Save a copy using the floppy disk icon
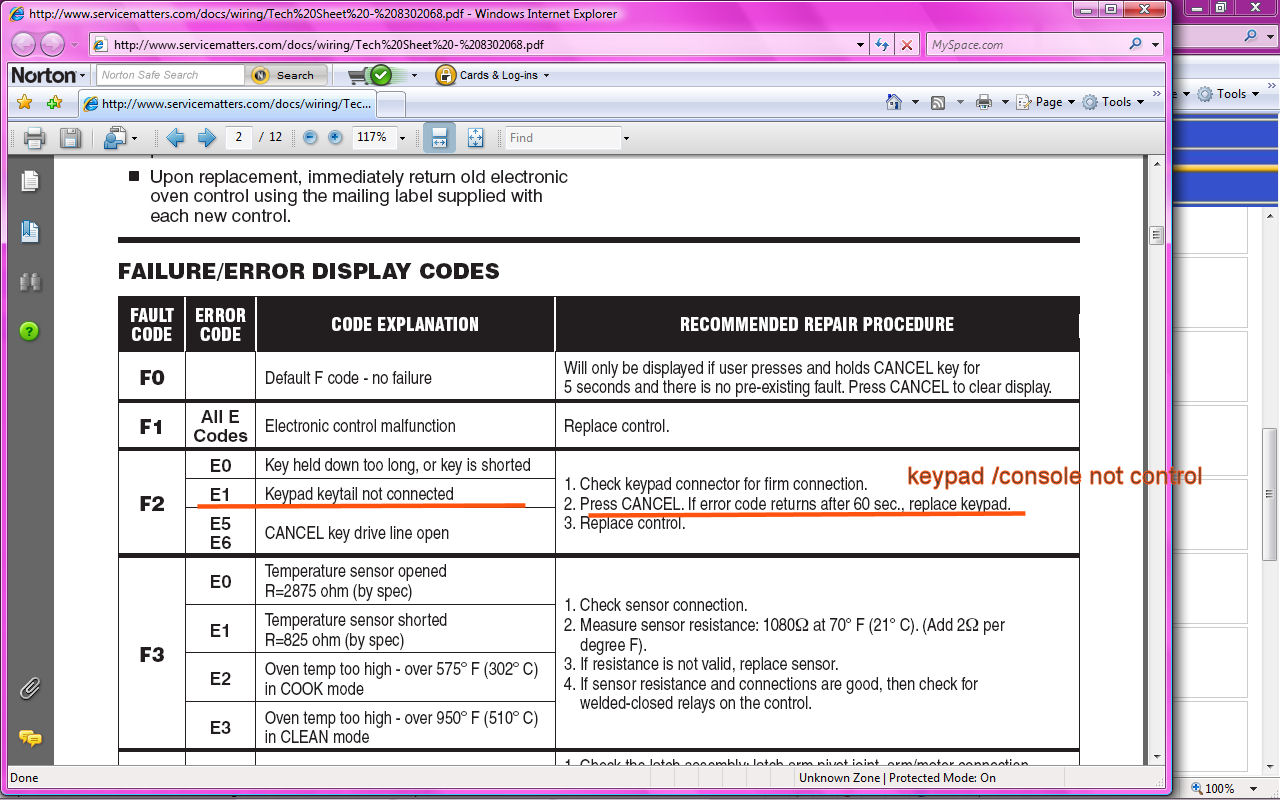The width and height of the screenshot is (1280, 800). 70,138
